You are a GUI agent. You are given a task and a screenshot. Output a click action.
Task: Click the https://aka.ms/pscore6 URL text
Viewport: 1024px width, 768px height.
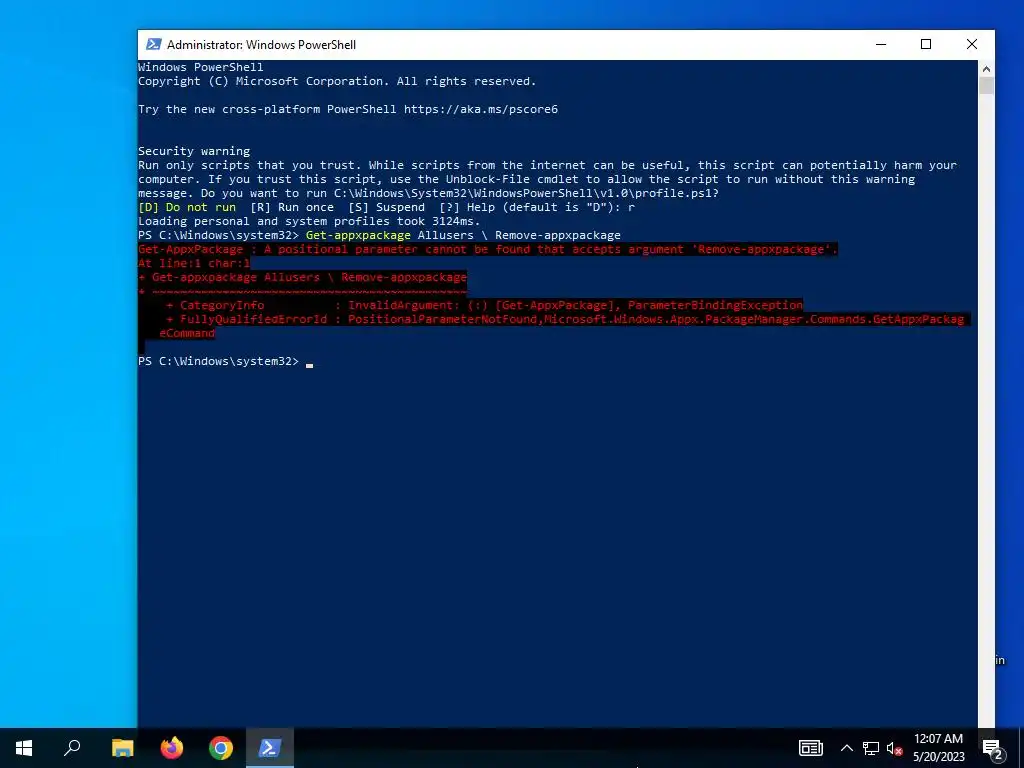point(481,109)
